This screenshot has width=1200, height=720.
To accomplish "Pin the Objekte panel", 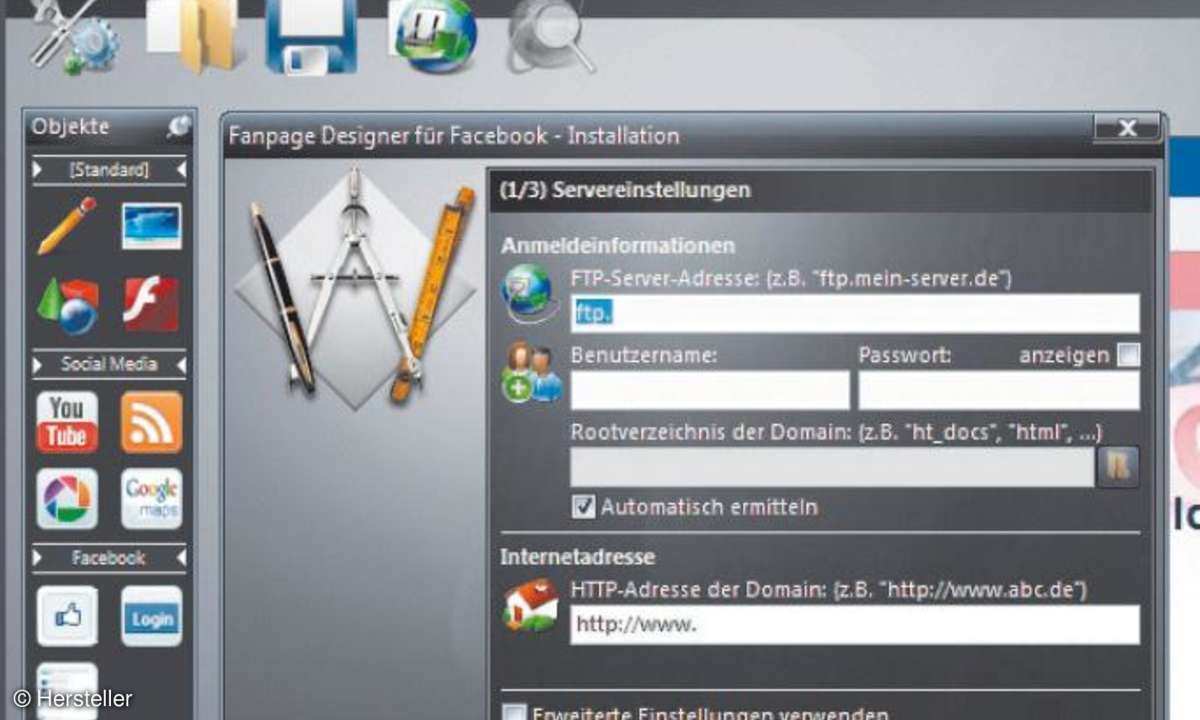I will click(179, 126).
